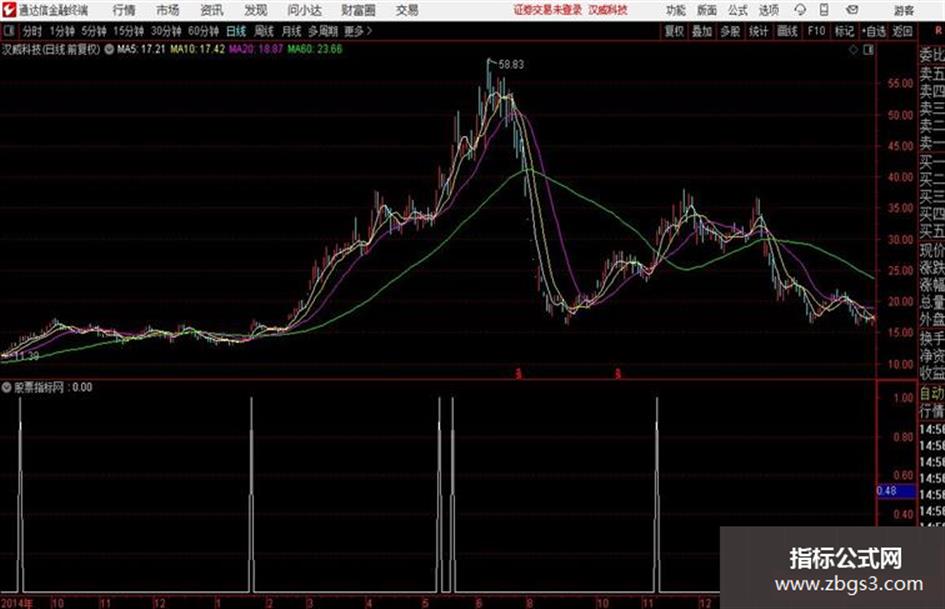Open the 版面 menu
The height and width of the screenshot is (609, 945).
(706, 10)
